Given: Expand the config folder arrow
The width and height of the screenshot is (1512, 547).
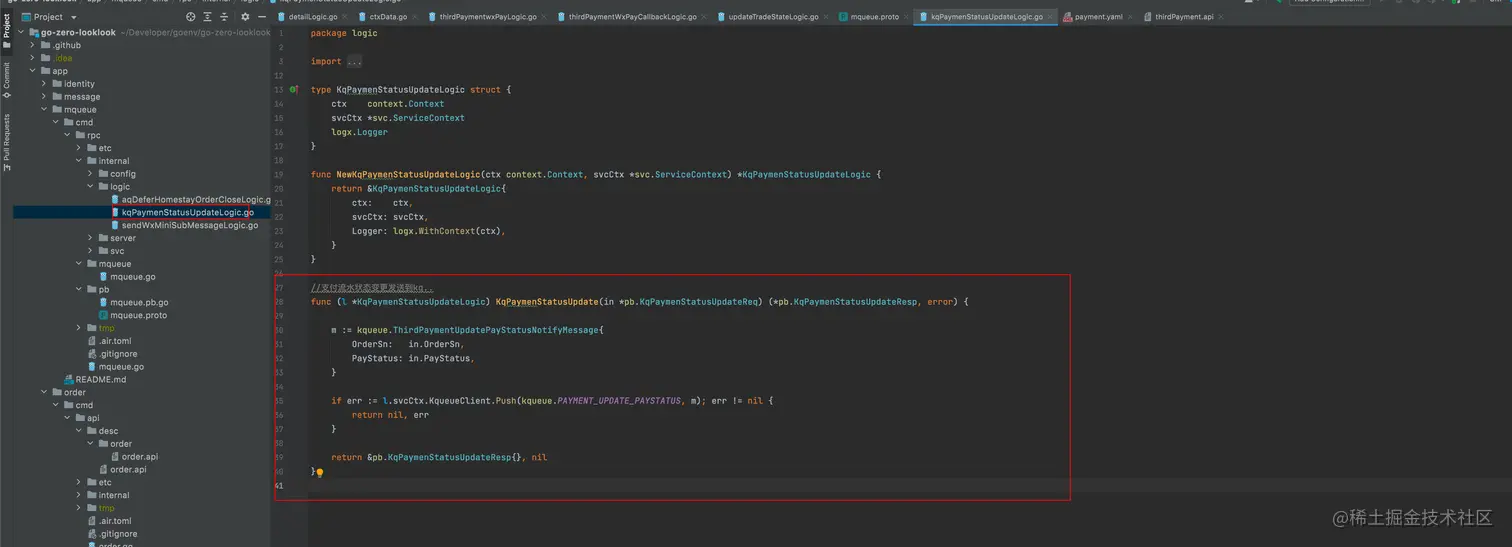Looking at the screenshot, I should [90, 174].
